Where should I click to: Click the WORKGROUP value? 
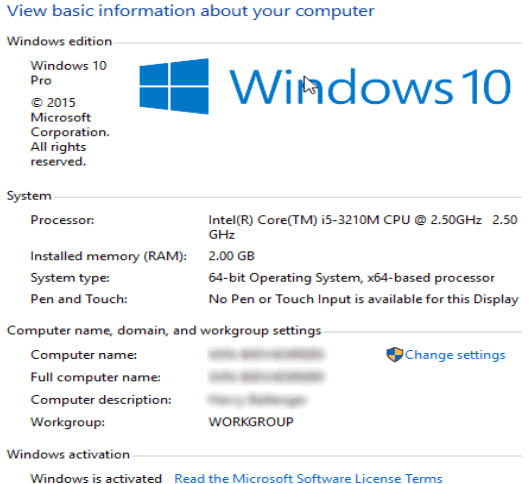[x=251, y=422]
